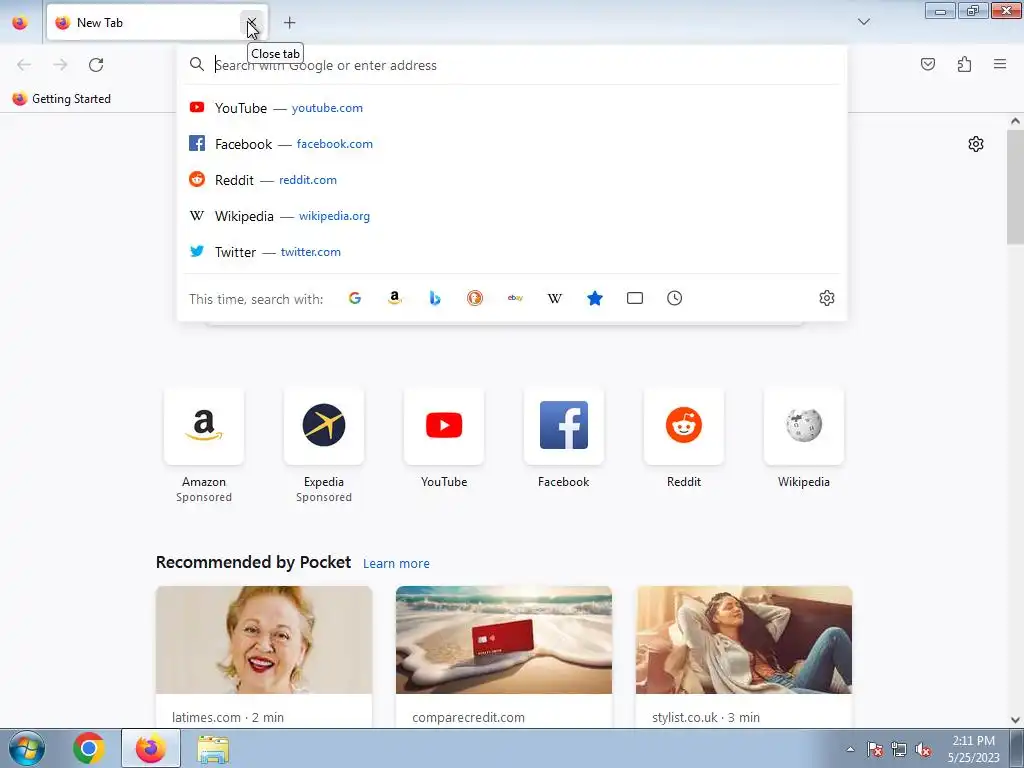The image size is (1024, 768).
Task: Search within History clock icon
Action: point(675,298)
